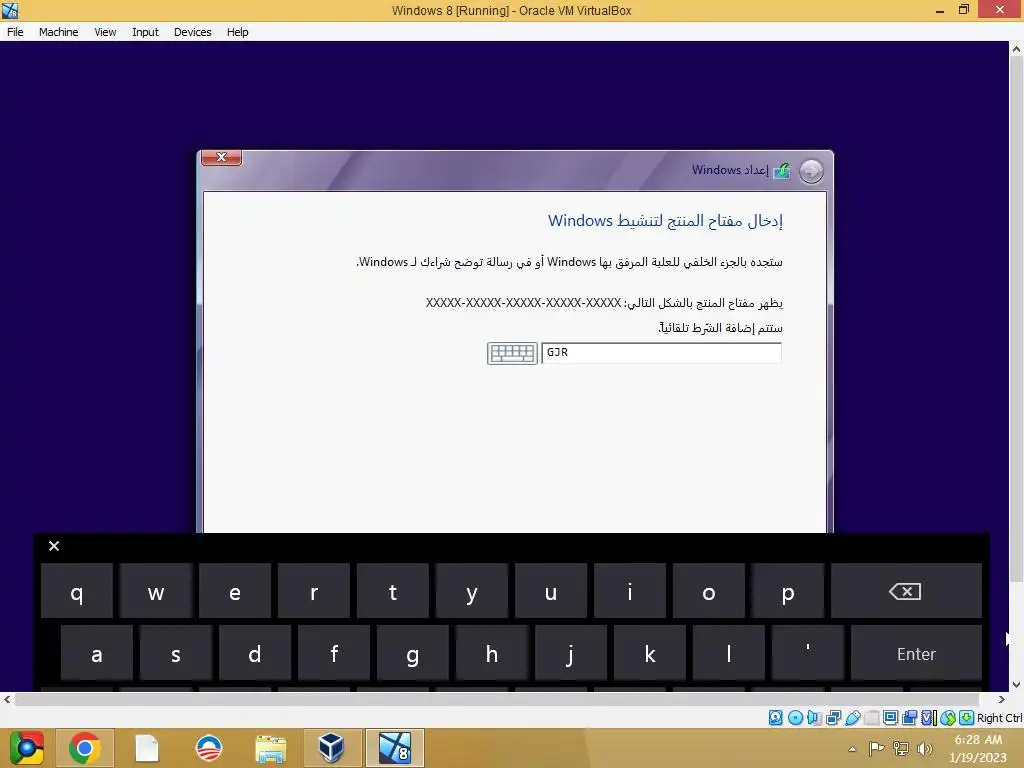Tap the e key
1024x768 pixels.
coord(235,591)
